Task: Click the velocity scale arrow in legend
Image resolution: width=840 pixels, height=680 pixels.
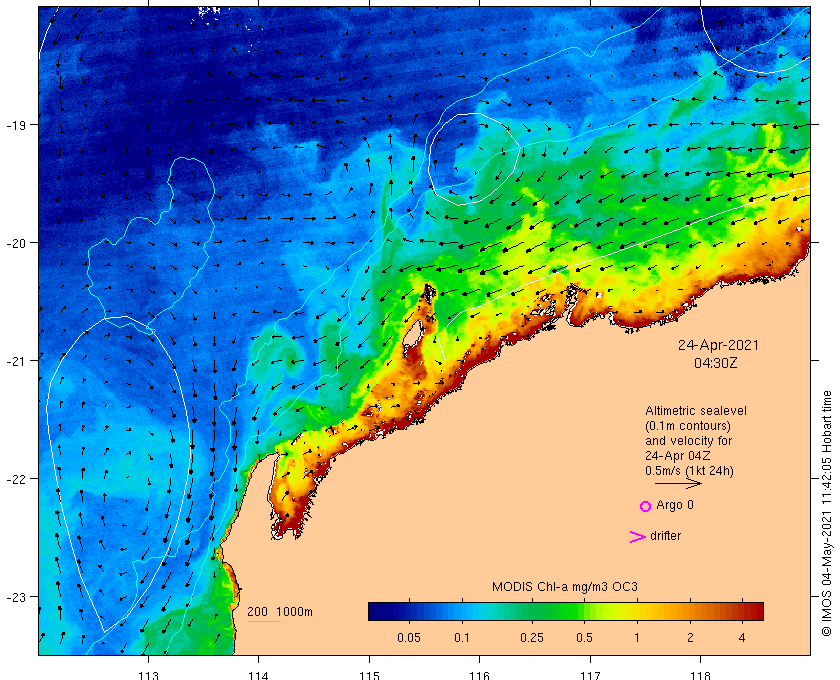Action: [678, 483]
